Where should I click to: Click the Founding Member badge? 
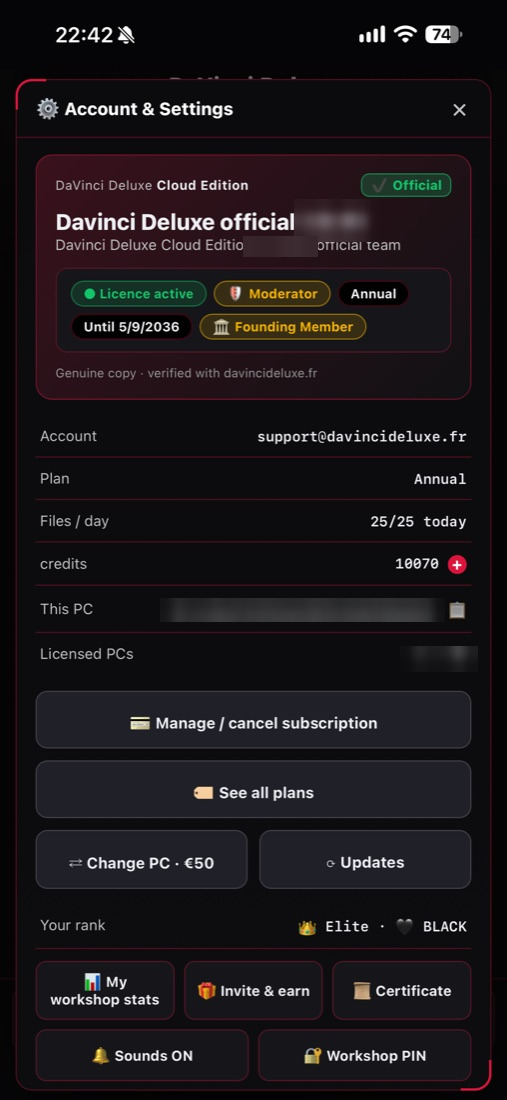(x=283, y=327)
